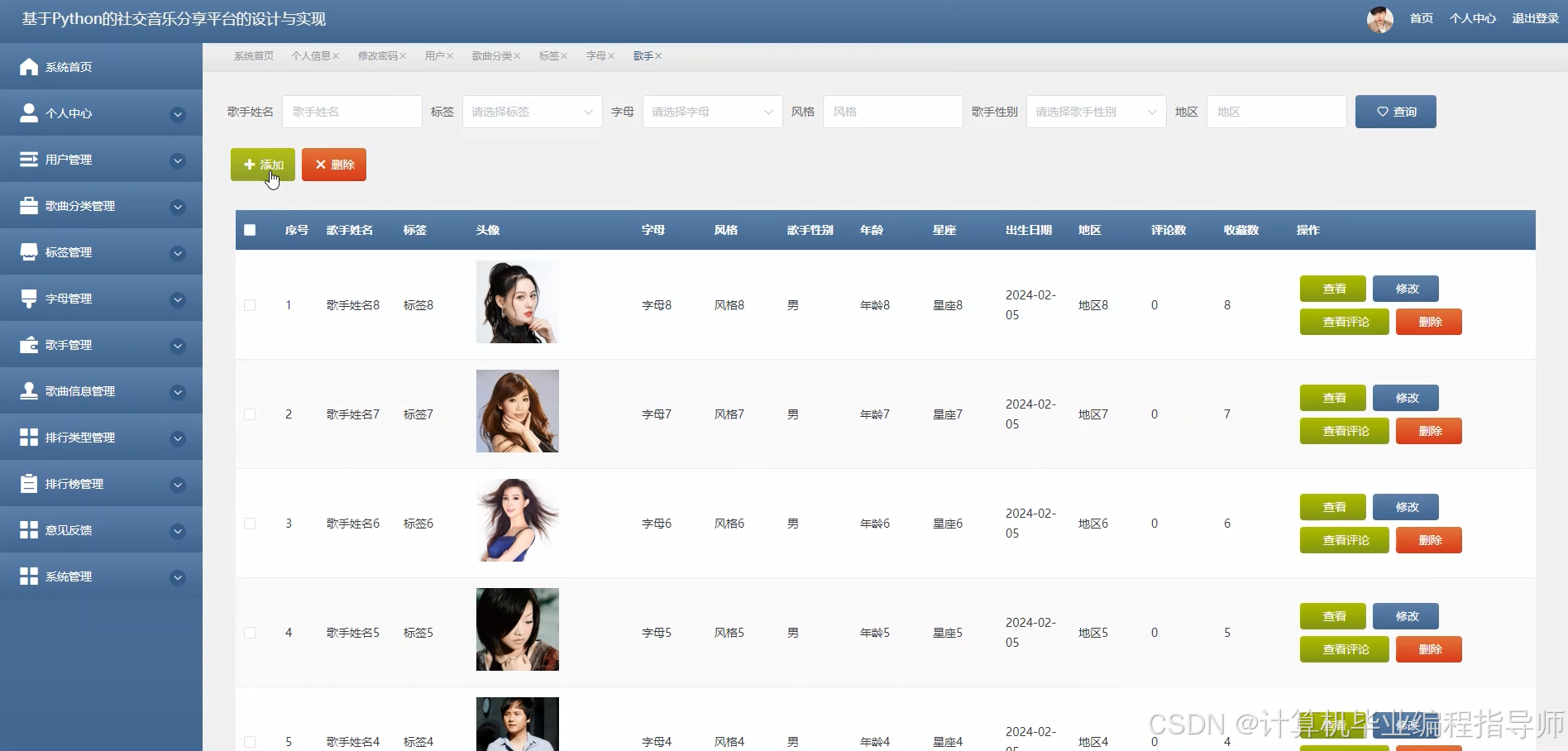
Task: Switch to the 歌曲分类 tab
Action: 492,56
